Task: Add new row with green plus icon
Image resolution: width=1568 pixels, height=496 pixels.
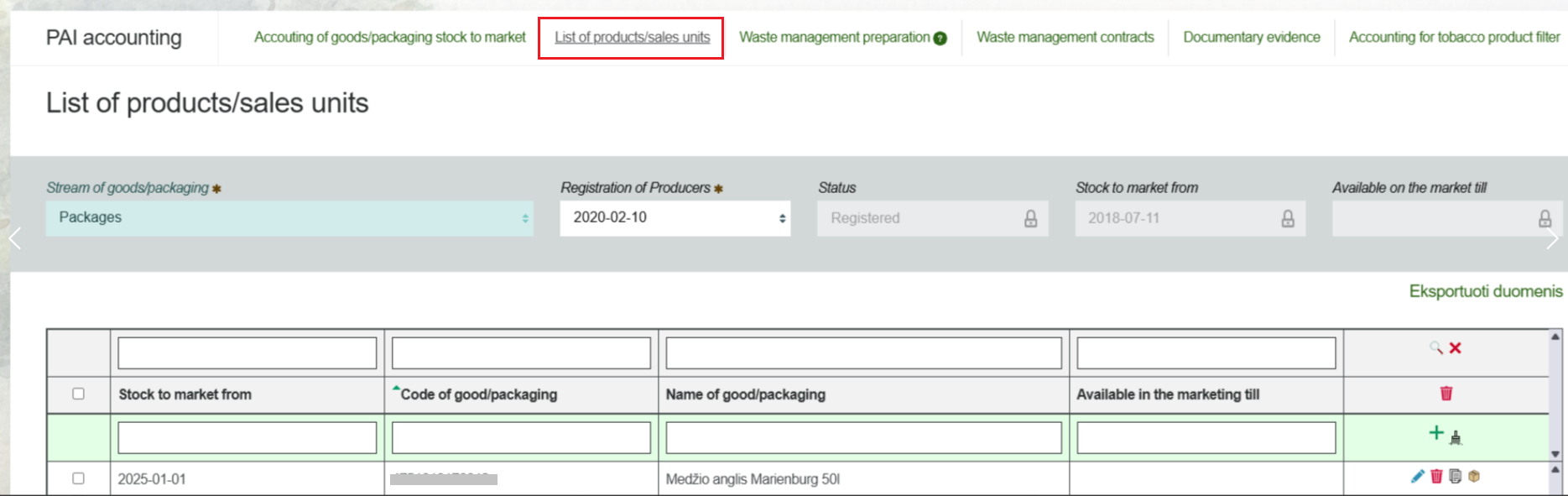Action: pyautogui.click(x=1436, y=433)
